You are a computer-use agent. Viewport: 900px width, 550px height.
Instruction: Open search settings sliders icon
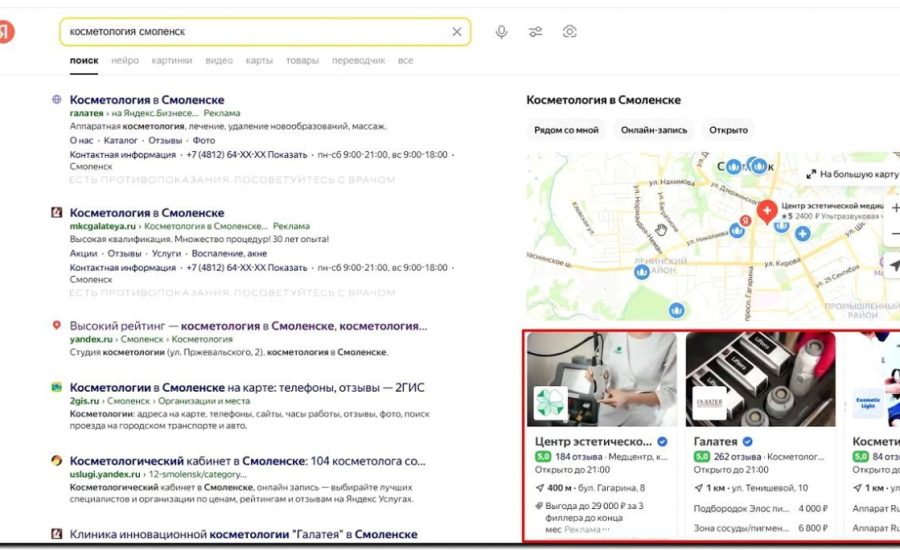coord(536,32)
